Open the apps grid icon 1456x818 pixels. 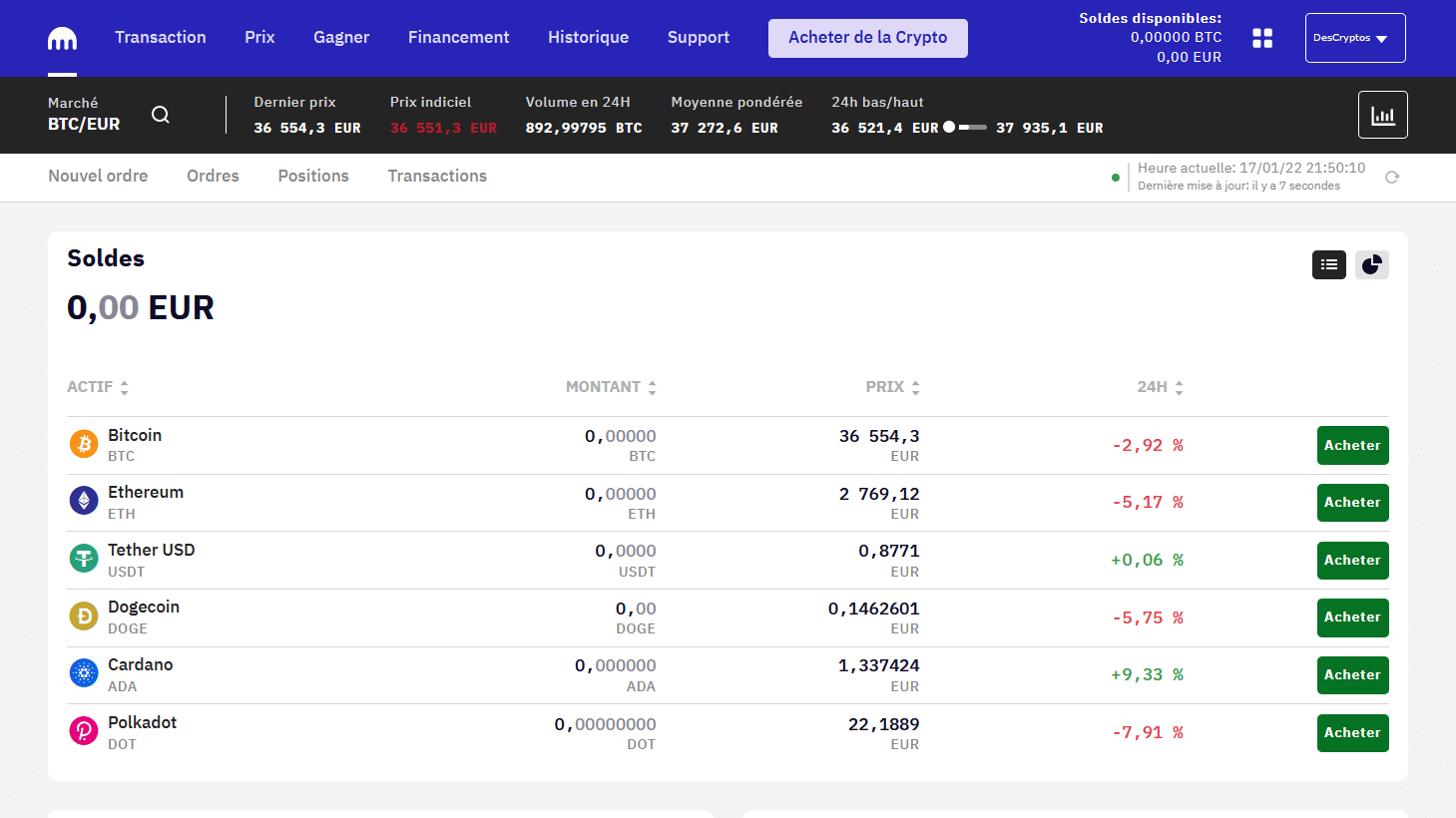click(1262, 38)
